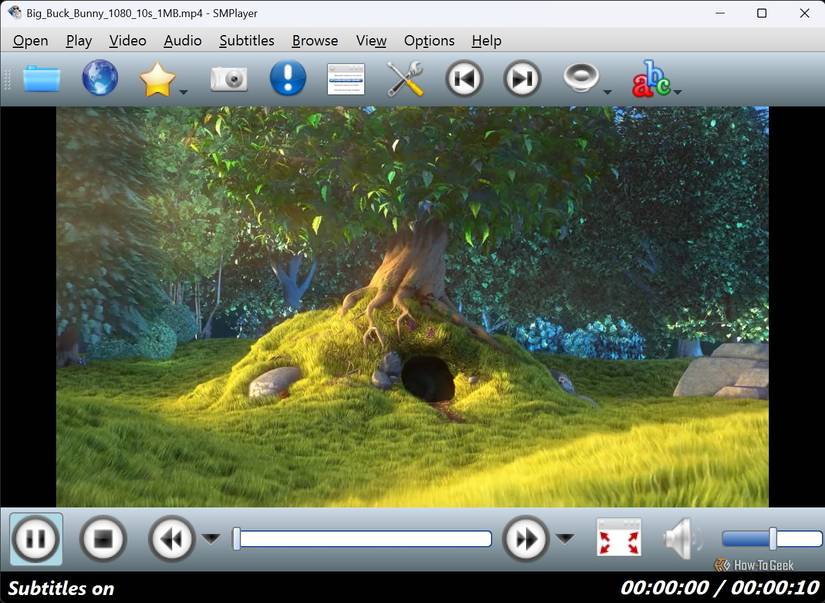Click the SMPlayer title bar app icon
This screenshot has height=603, width=825.
pyautogui.click(x=14, y=13)
